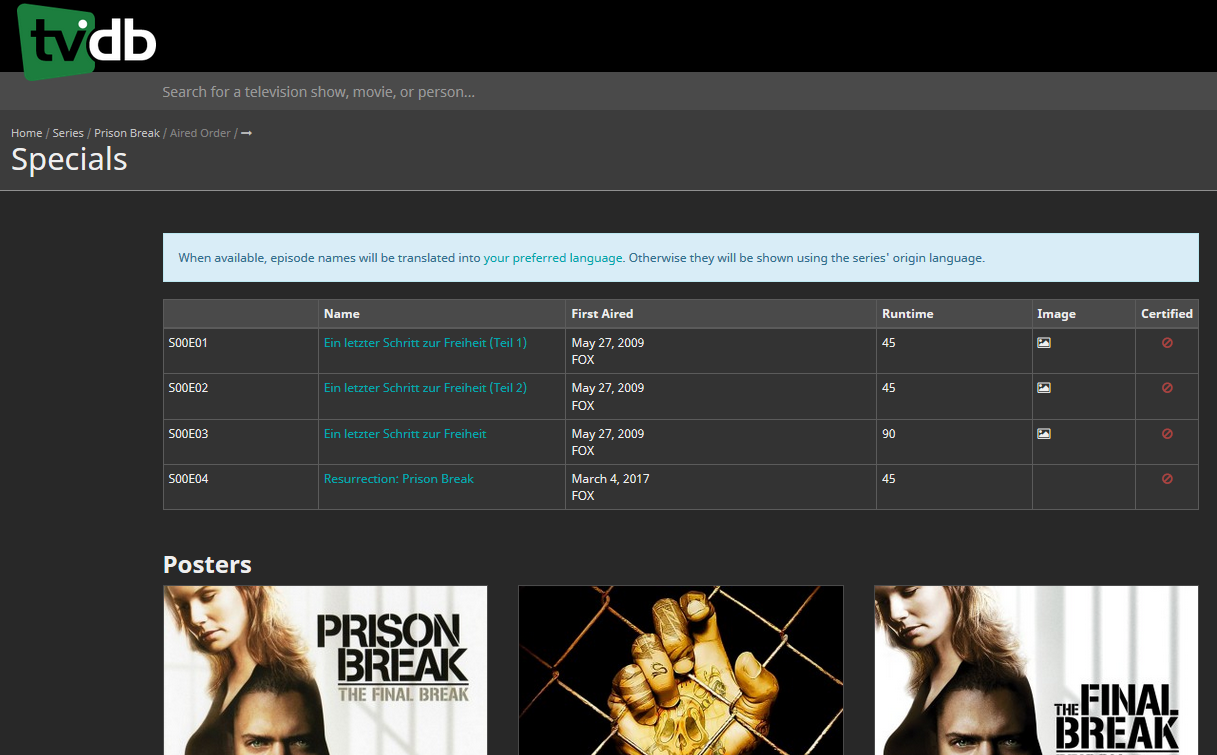Open Series breadcrumb link
Image resolution: width=1217 pixels, height=755 pixels.
68,133
